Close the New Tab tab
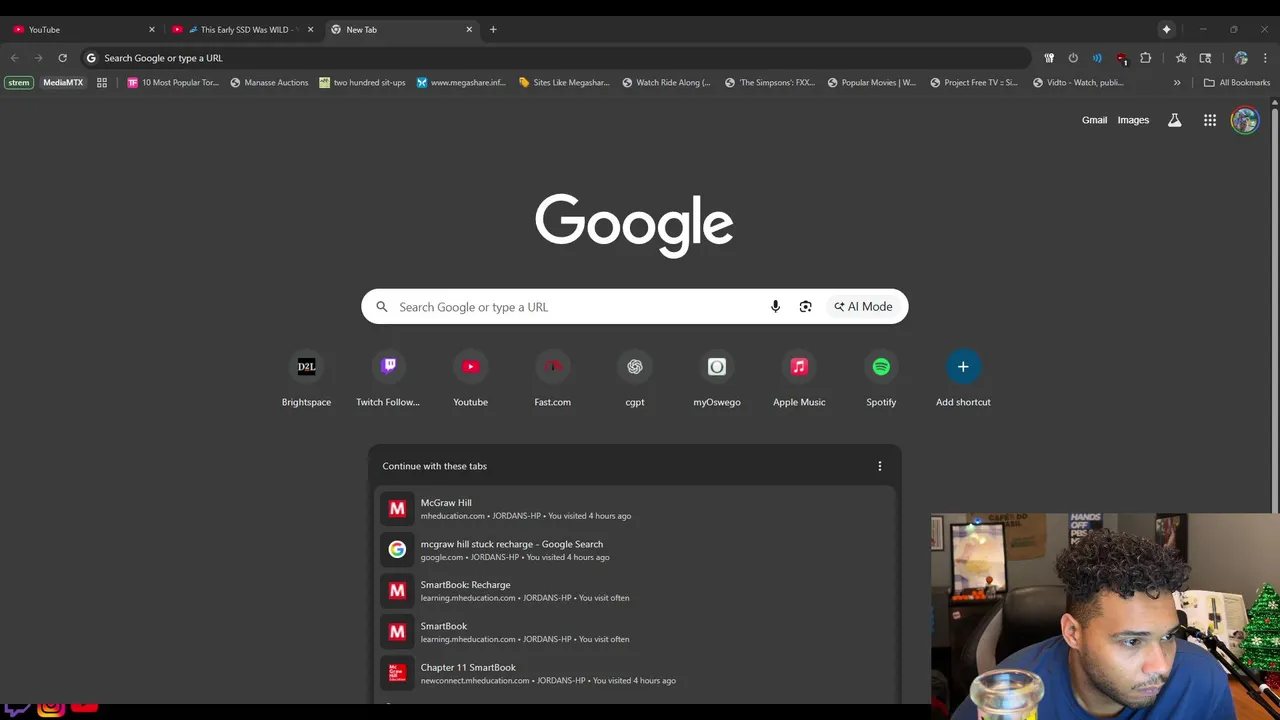This screenshot has width=1280, height=720. (x=469, y=30)
